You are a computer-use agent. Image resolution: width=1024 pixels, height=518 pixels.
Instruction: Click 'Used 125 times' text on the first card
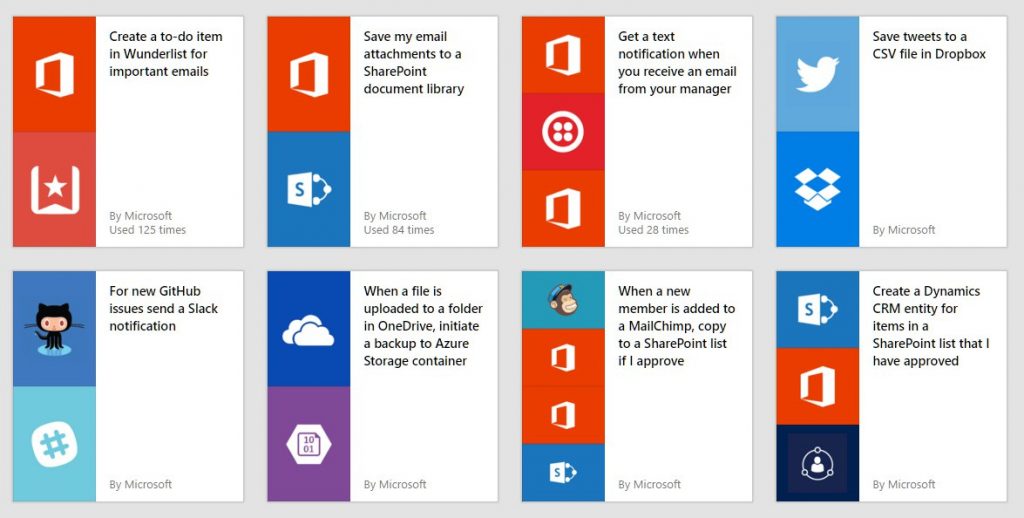coord(148,230)
